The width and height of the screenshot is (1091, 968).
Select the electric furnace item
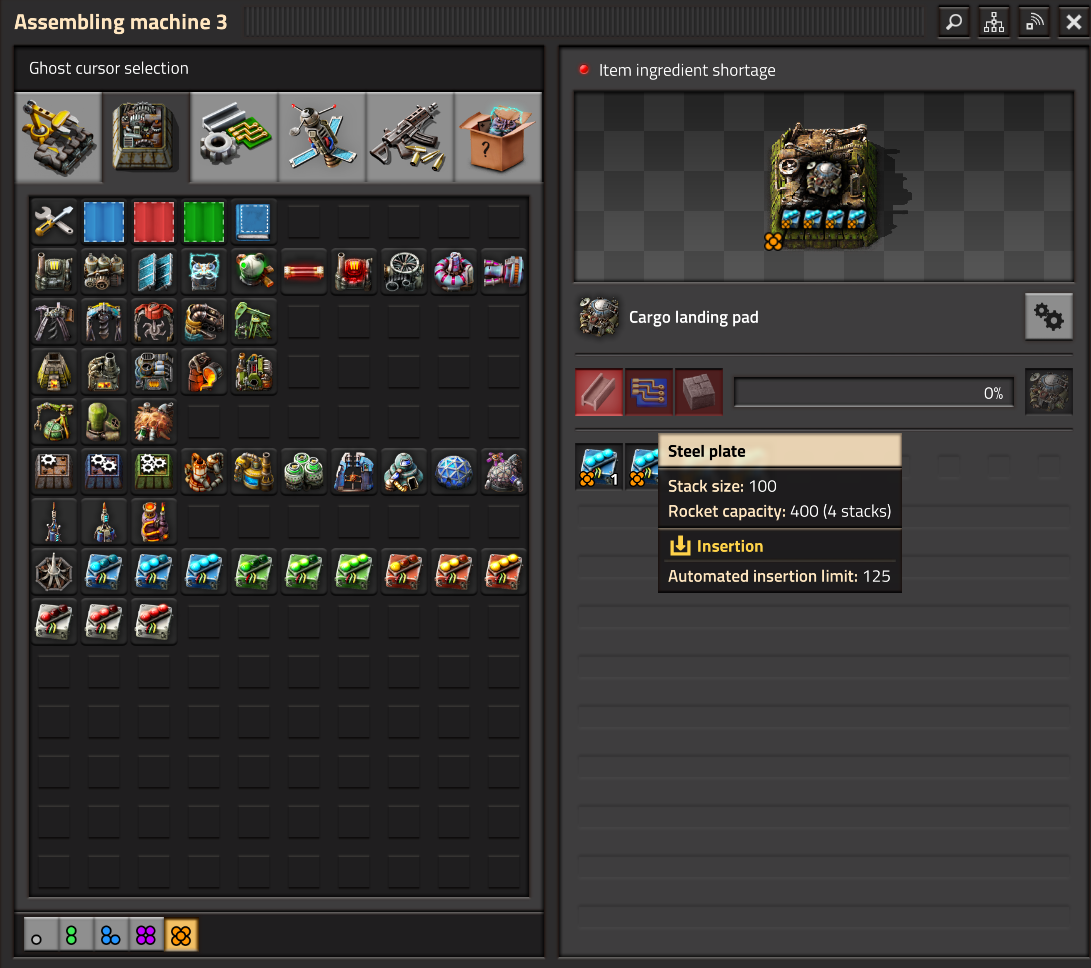[154, 372]
